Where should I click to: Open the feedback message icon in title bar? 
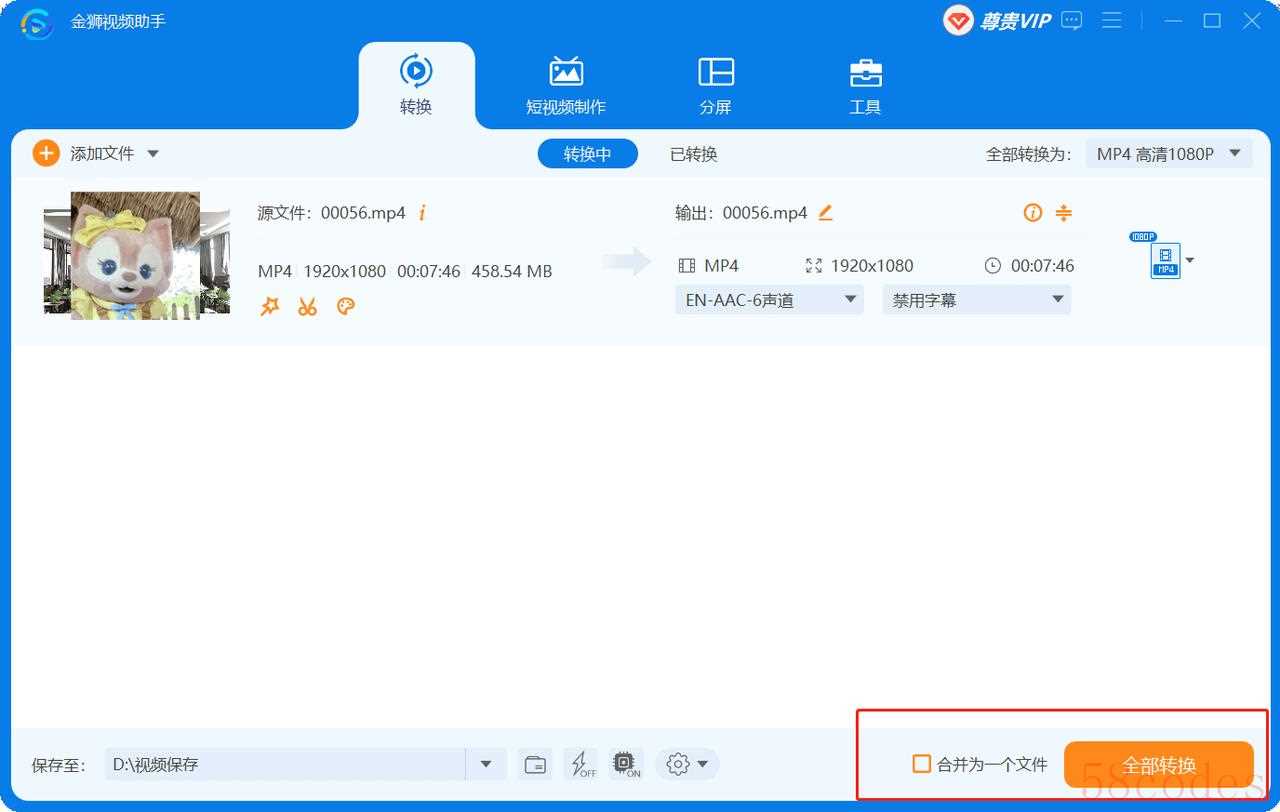point(1072,20)
